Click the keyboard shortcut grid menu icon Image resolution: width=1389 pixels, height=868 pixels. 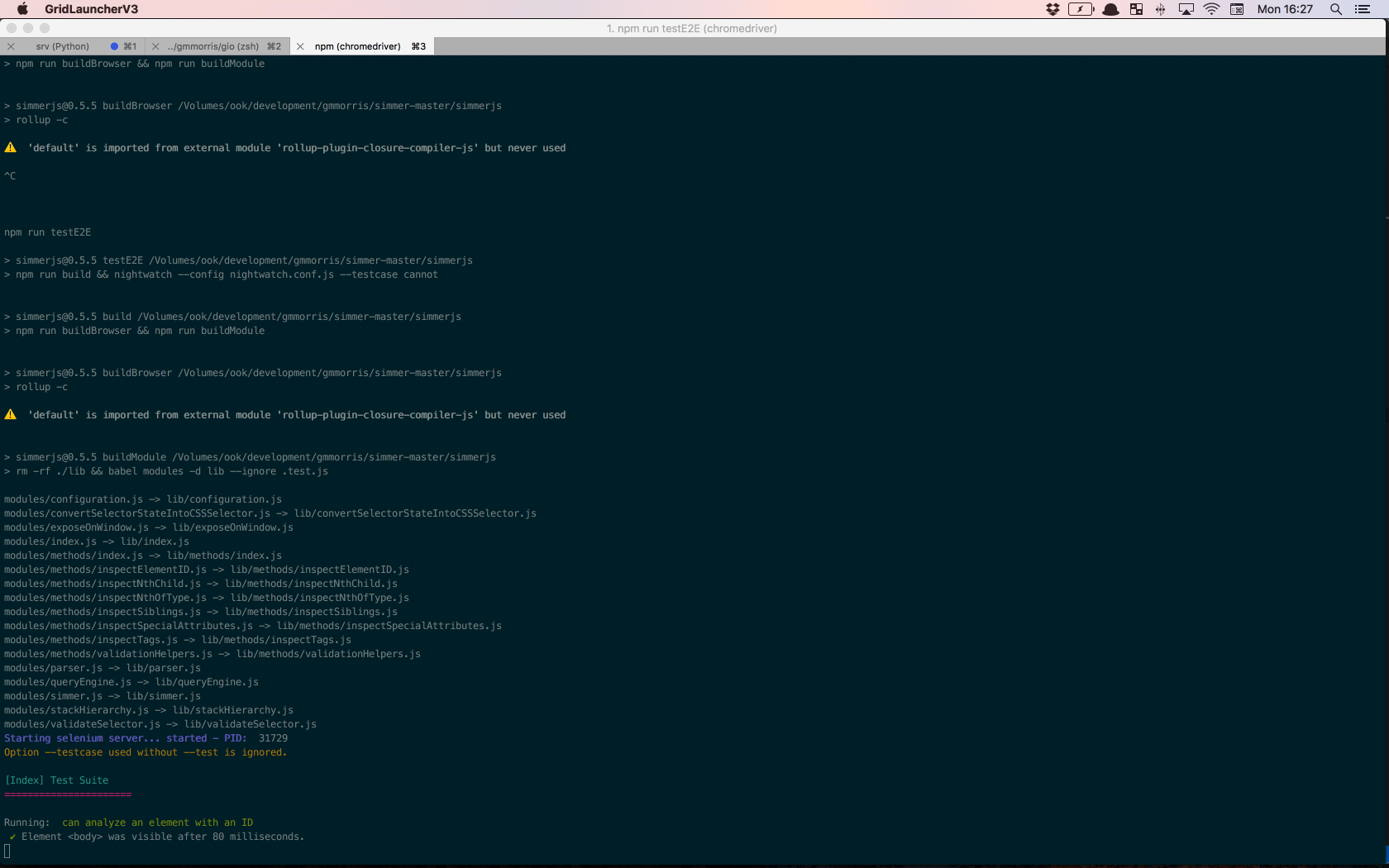(x=1237, y=9)
